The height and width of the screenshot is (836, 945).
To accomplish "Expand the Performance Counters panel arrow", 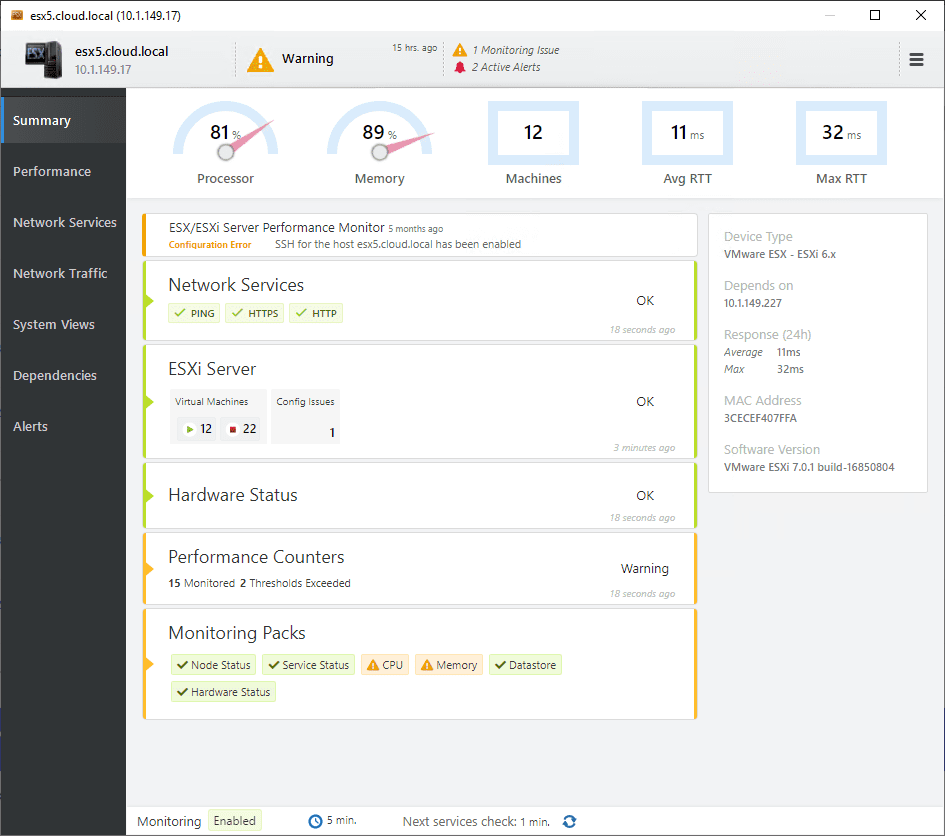I will (x=149, y=568).
